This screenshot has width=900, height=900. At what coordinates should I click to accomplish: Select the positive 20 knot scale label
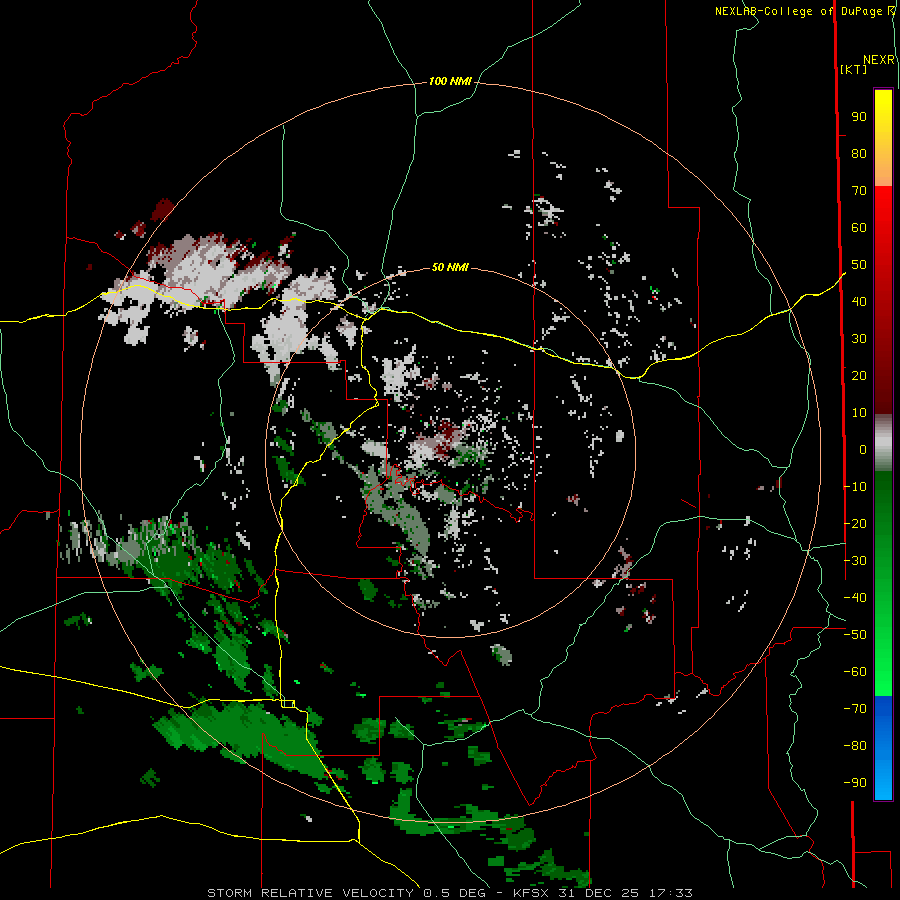(x=859, y=376)
